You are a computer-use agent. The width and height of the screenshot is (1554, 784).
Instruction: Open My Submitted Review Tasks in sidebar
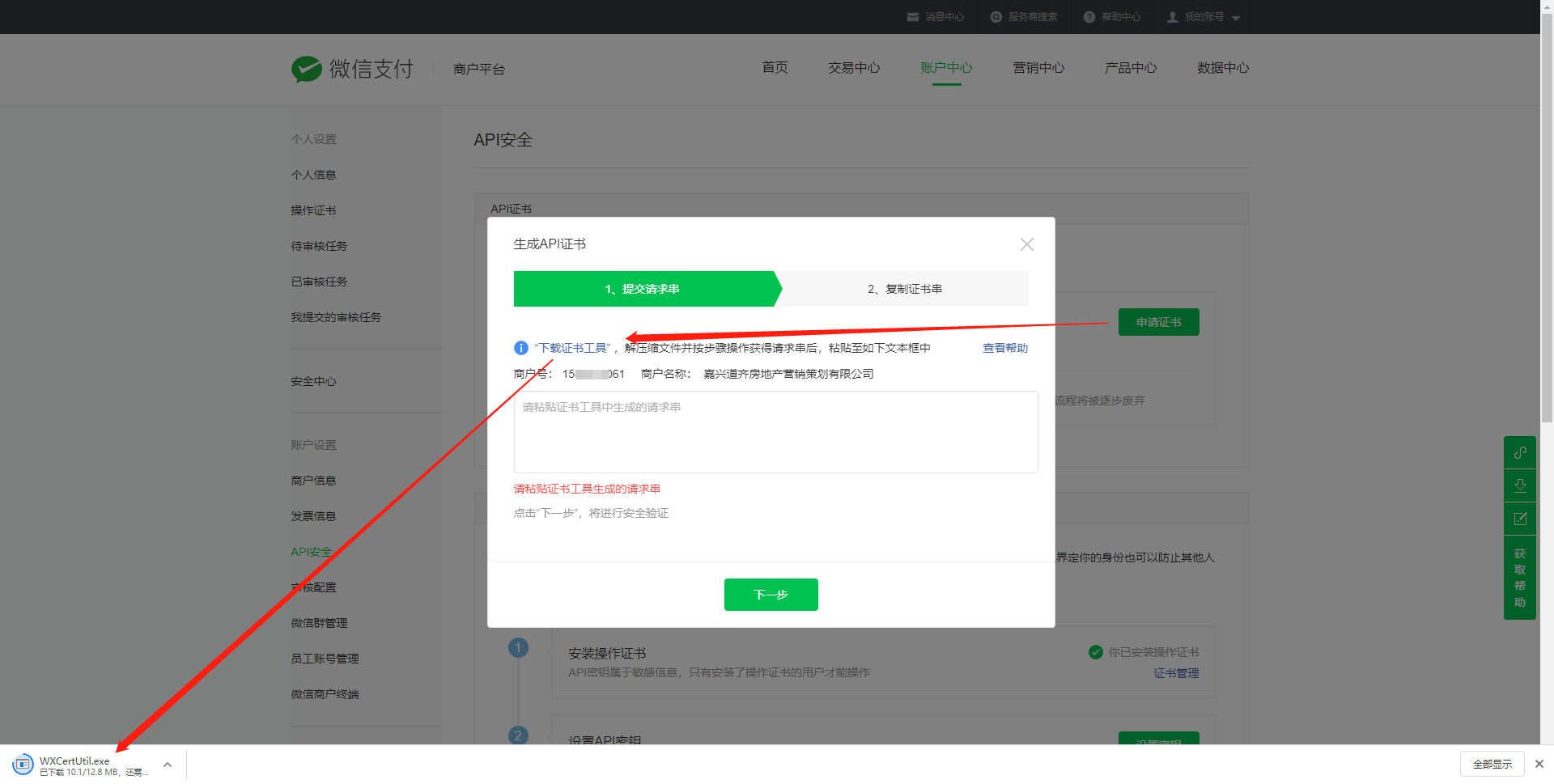pyautogui.click(x=336, y=317)
